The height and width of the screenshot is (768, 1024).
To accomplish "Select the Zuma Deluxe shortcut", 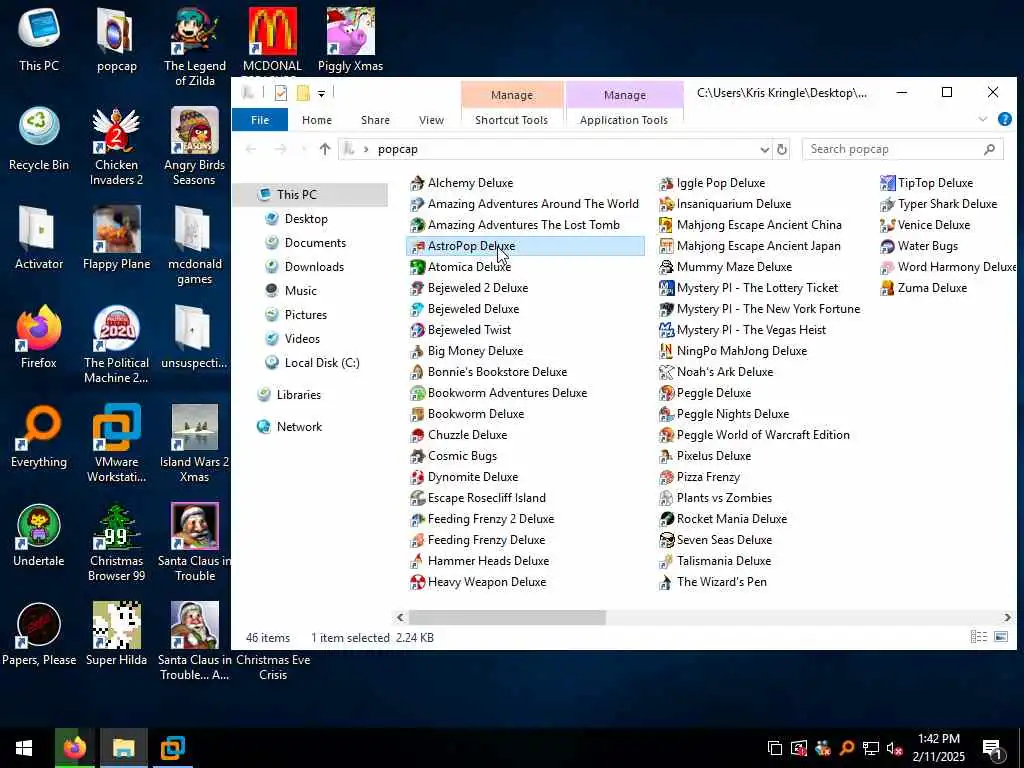I will (x=931, y=287).
